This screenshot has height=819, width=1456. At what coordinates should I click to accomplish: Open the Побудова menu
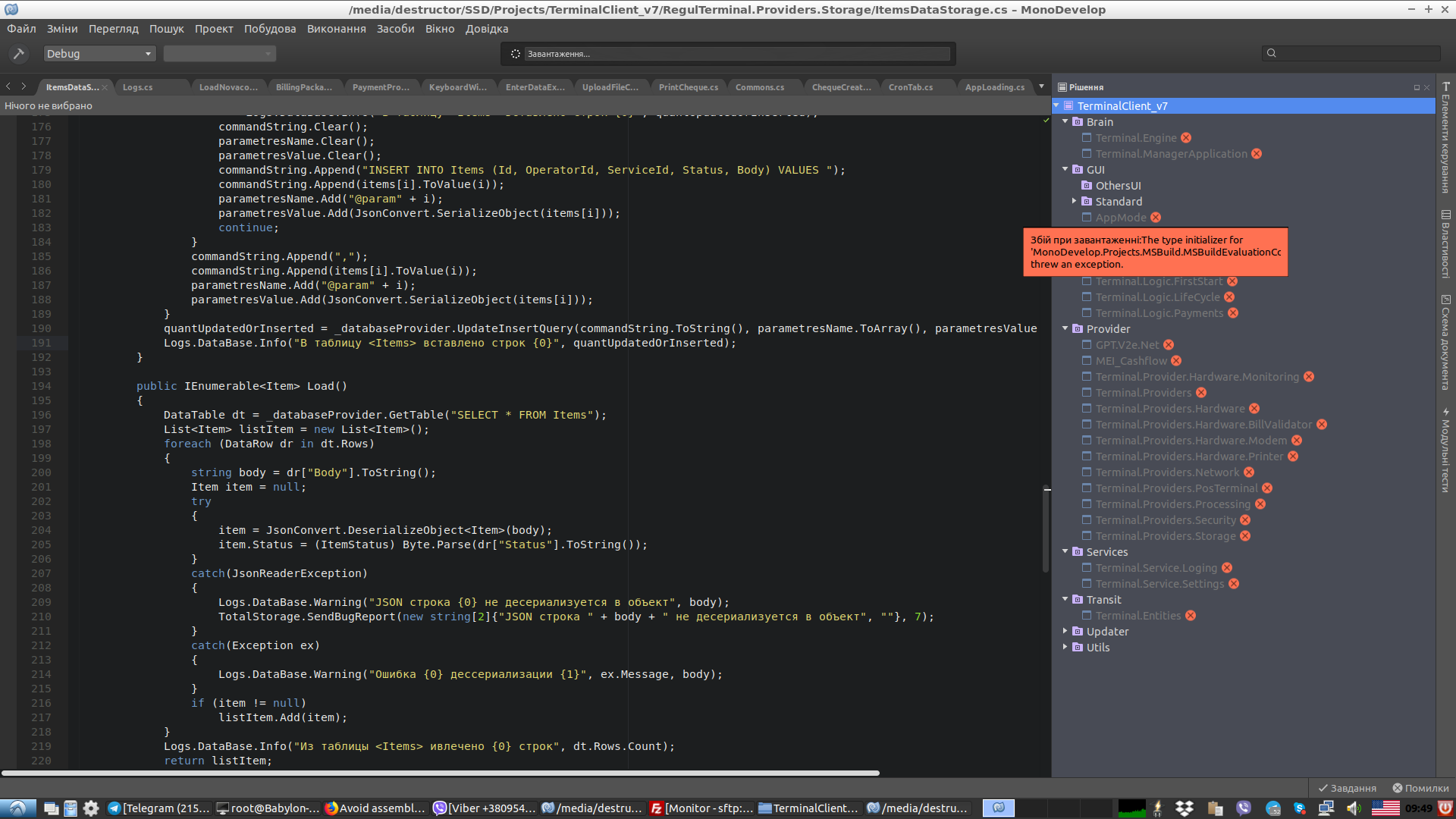tap(269, 29)
